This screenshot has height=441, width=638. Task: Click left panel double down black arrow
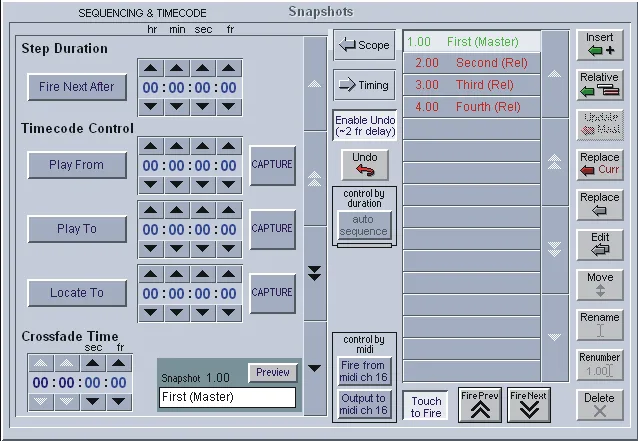point(315,273)
